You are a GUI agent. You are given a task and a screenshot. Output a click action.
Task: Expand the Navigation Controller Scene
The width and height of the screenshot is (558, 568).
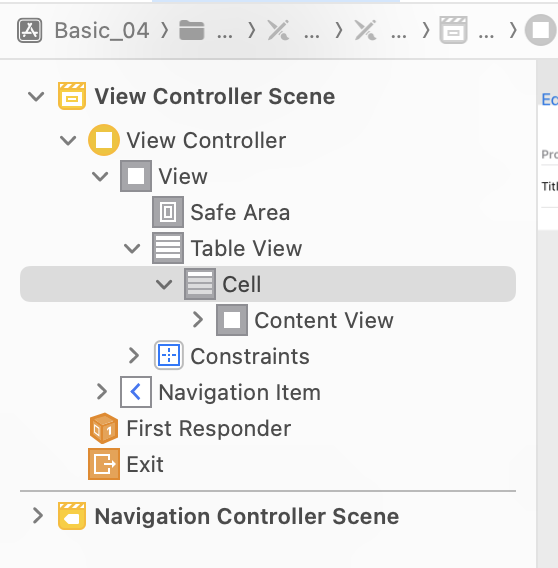(38, 516)
